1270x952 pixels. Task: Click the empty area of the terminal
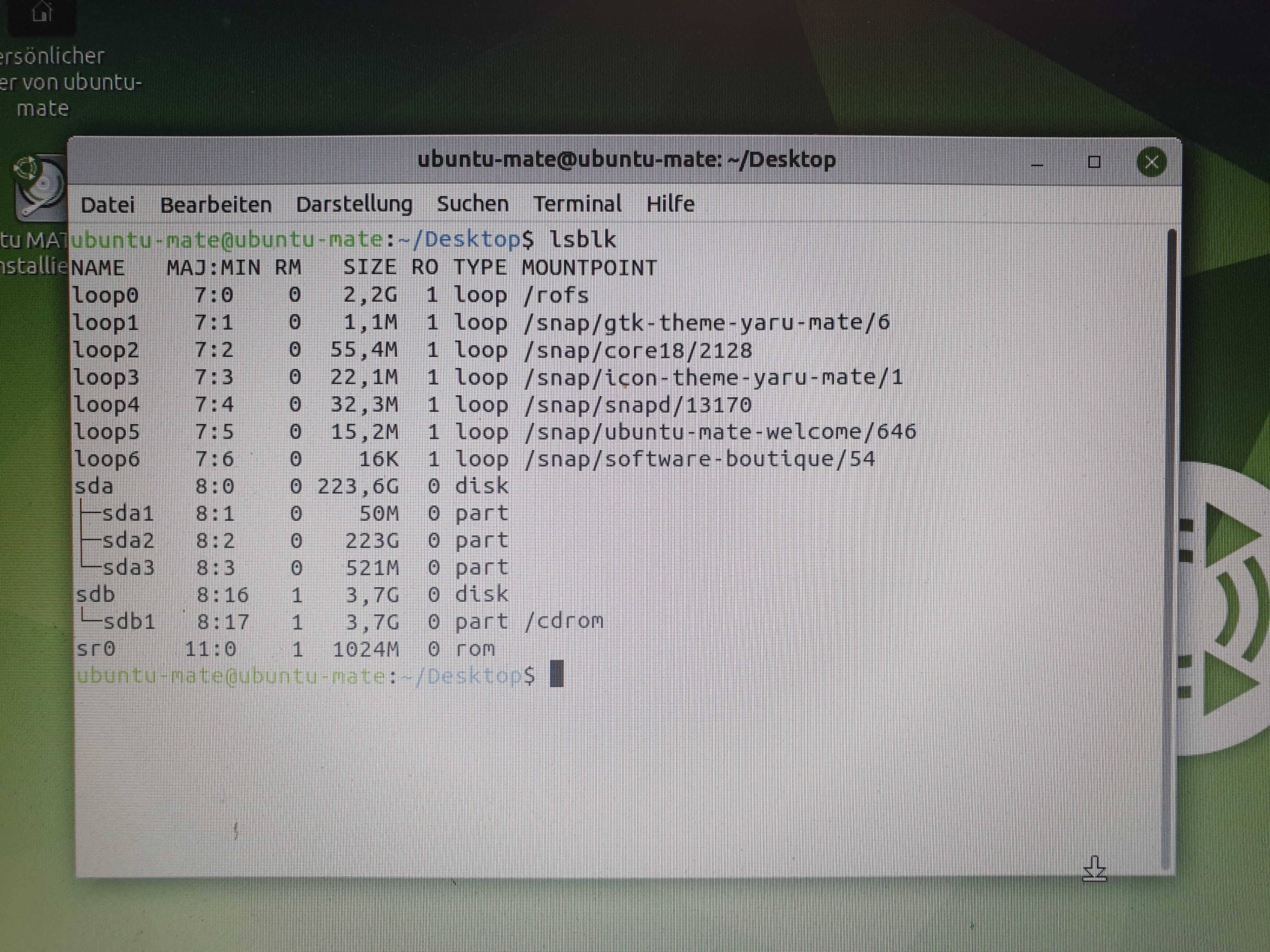click(574, 775)
